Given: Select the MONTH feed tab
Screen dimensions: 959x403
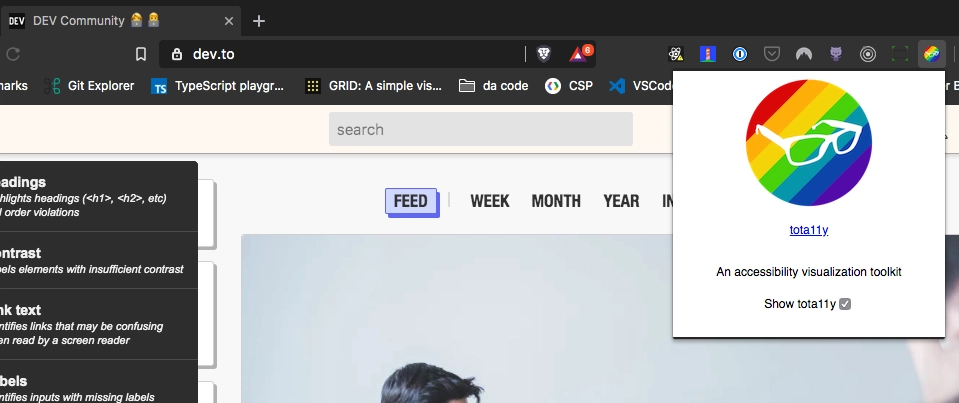Looking at the screenshot, I should 556,201.
